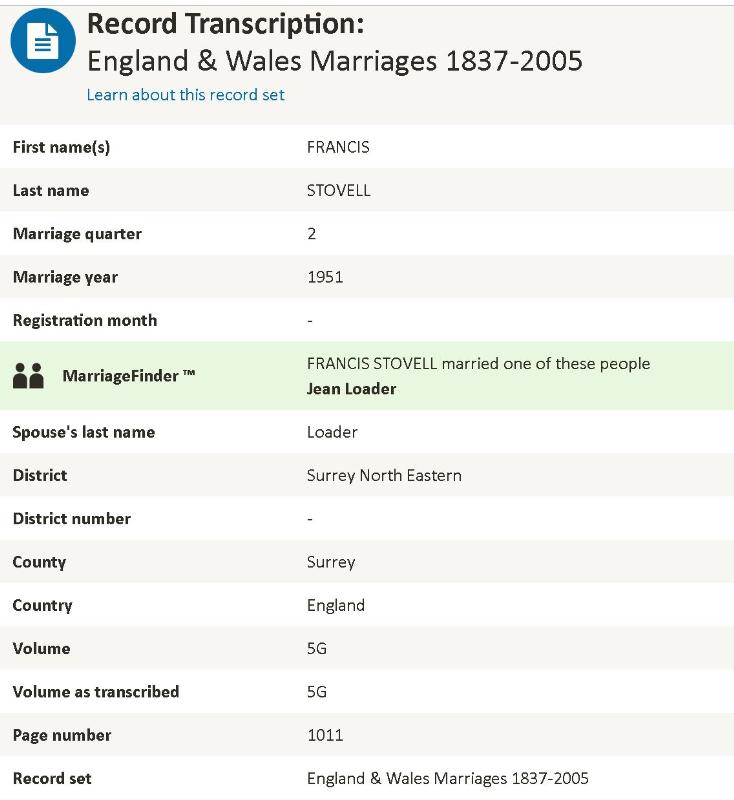This screenshot has height=800, width=734.
Task: Click the MarriageFinder couple icon
Action: click(x=29, y=376)
